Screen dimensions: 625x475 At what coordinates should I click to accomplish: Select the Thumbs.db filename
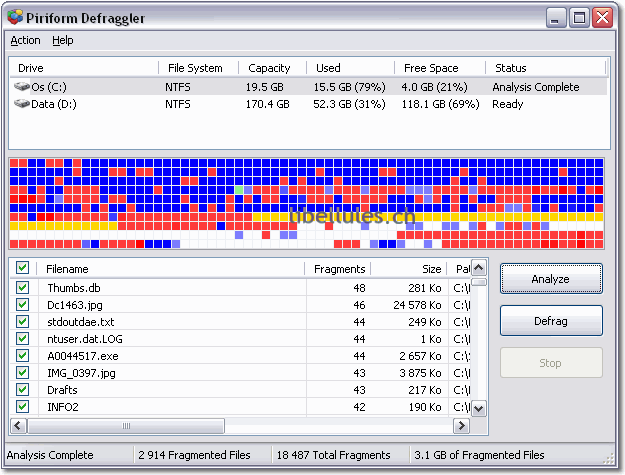[74, 288]
